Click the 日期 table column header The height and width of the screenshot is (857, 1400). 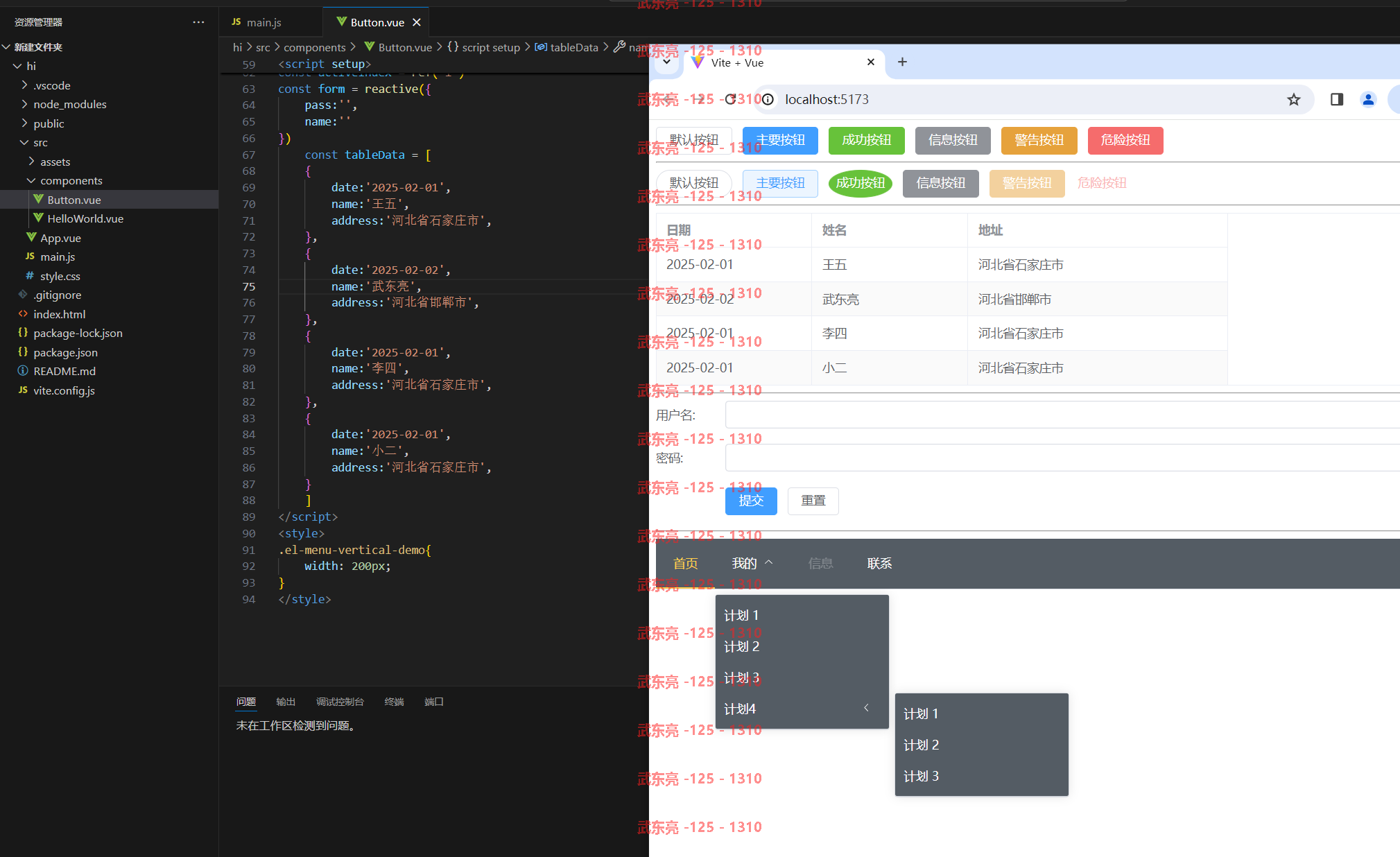(x=734, y=230)
